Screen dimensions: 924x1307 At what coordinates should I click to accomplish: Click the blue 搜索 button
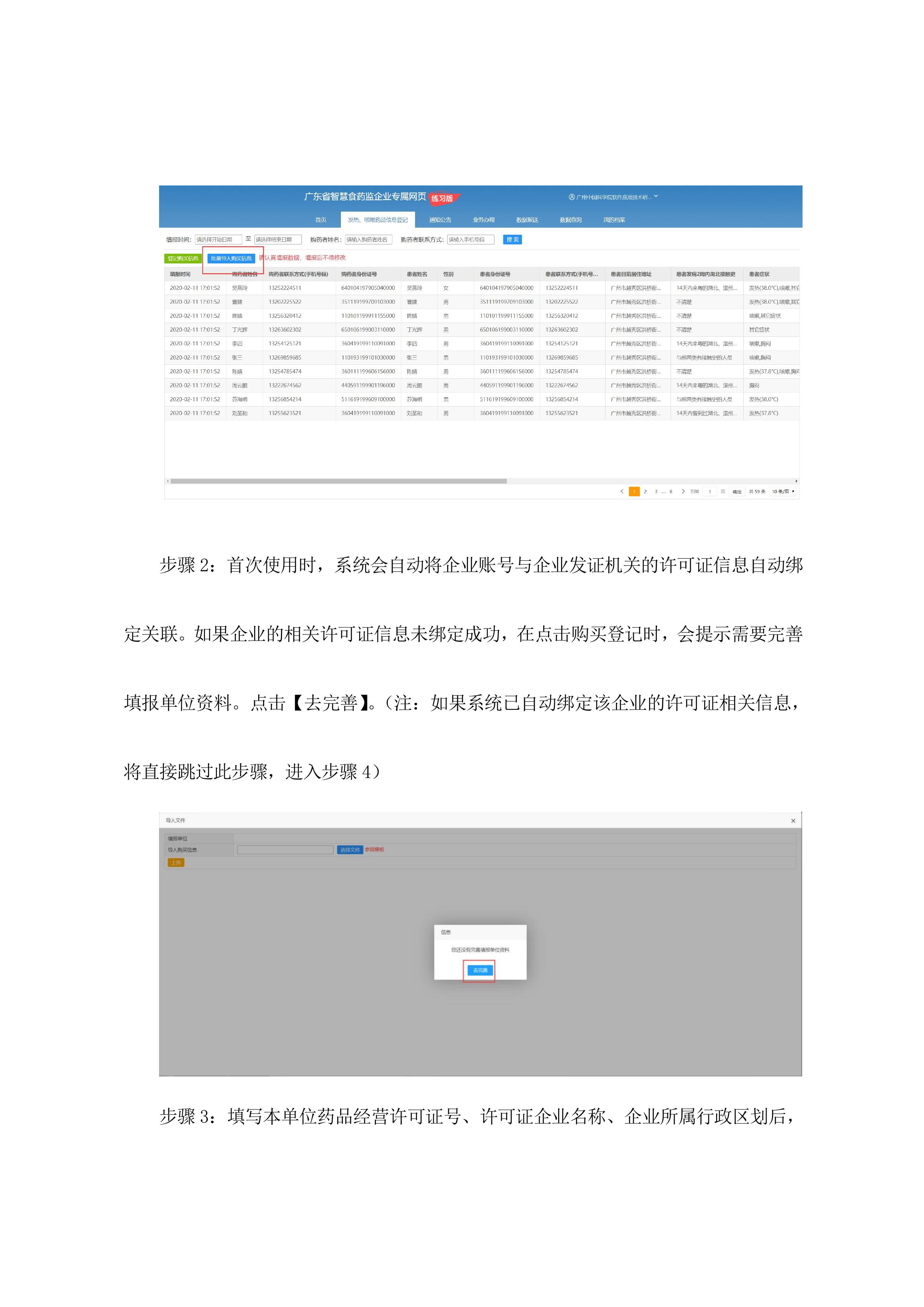(x=512, y=240)
